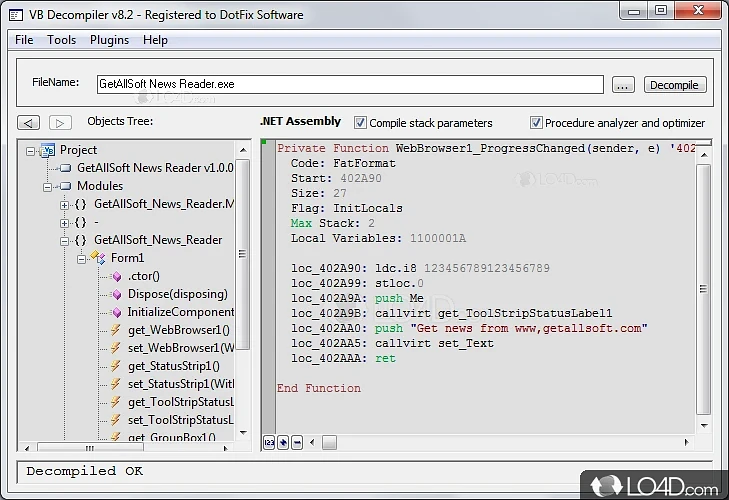Click the line numbers icon below code
Viewport: 729px width, 500px height.
point(268,442)
